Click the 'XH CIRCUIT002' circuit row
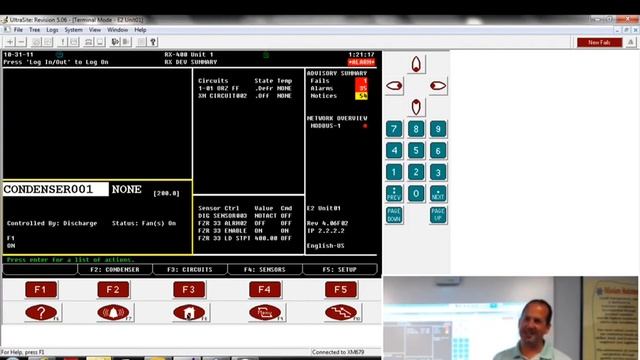This screenshot has width=640, height=360. 245,96
